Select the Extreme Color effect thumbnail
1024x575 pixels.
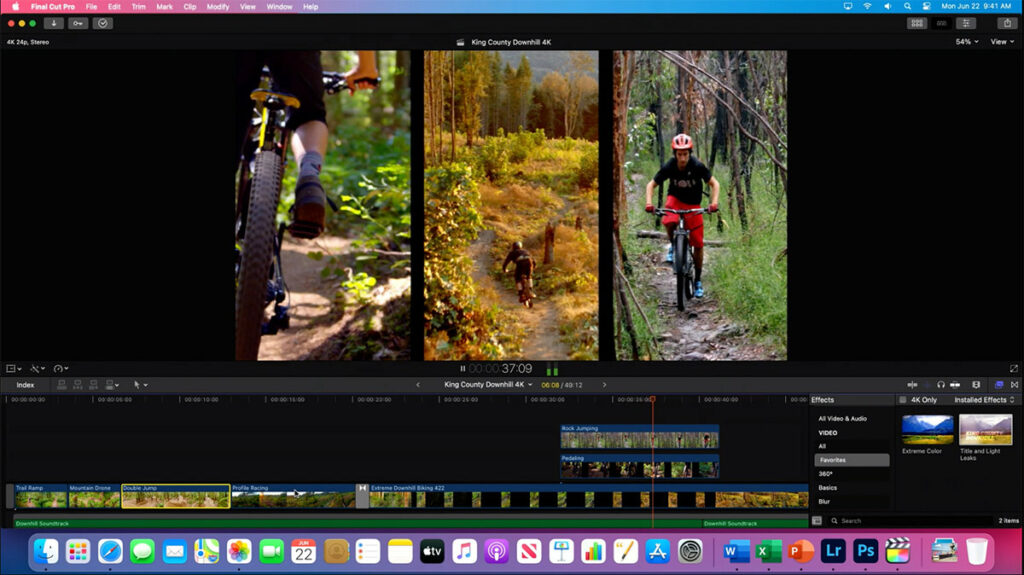927,429
